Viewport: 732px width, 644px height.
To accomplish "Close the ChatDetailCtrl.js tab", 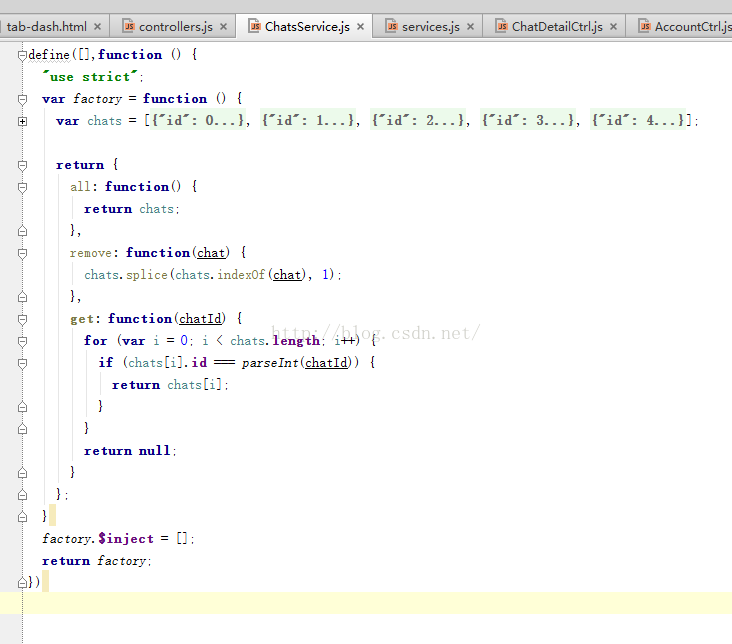I will coord(613,27).
